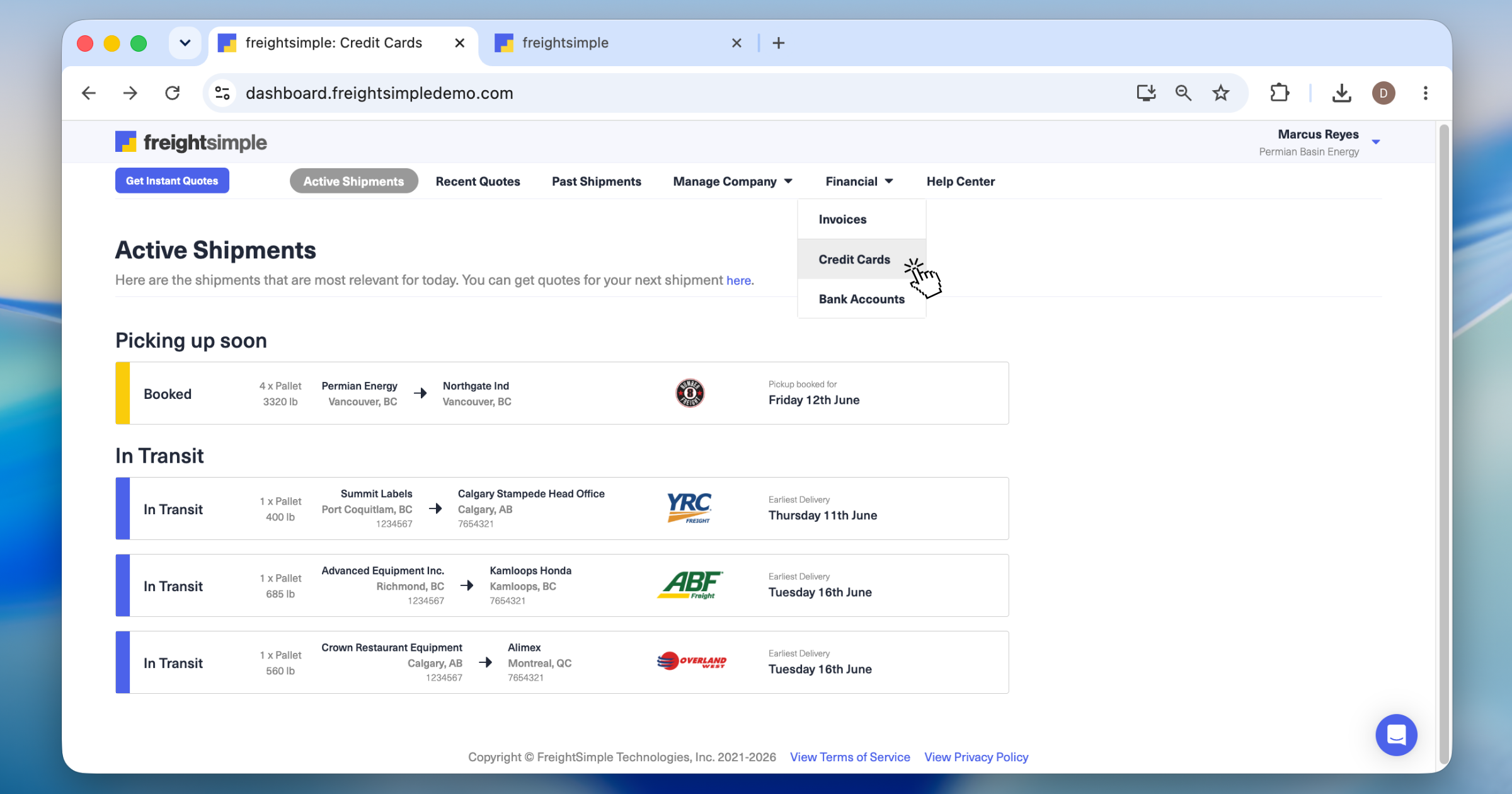Select Invoices from Financial menu
Viewport: 1512px width, 794px height.
pyautogui.click(x=862, y=219)
